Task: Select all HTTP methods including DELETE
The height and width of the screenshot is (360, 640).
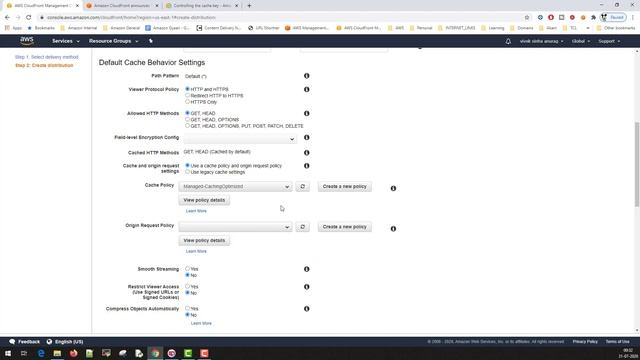Action: coord(187,126)
